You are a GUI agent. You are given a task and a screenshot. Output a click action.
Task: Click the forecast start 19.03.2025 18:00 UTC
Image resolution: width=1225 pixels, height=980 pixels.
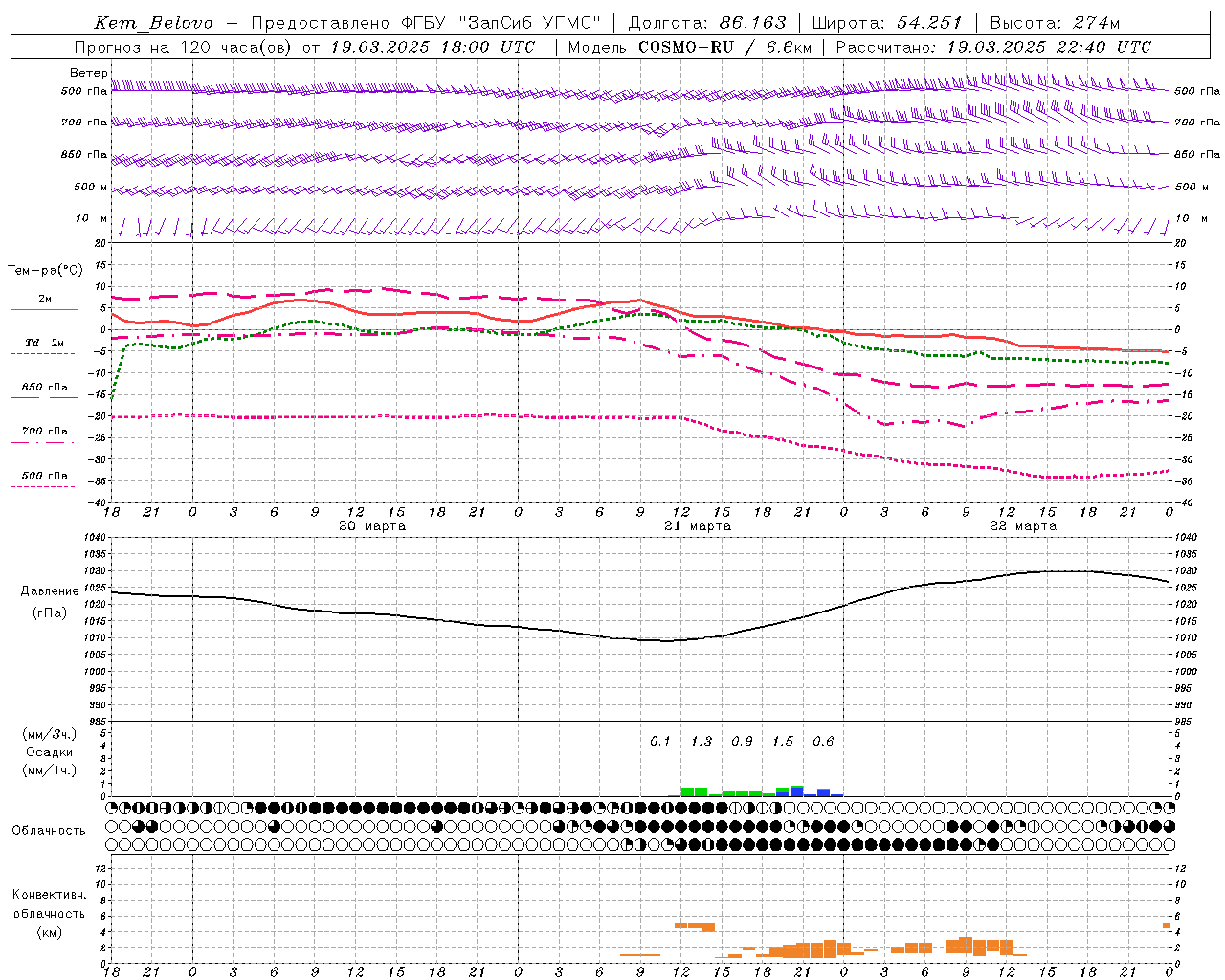(x=433, y=47)
